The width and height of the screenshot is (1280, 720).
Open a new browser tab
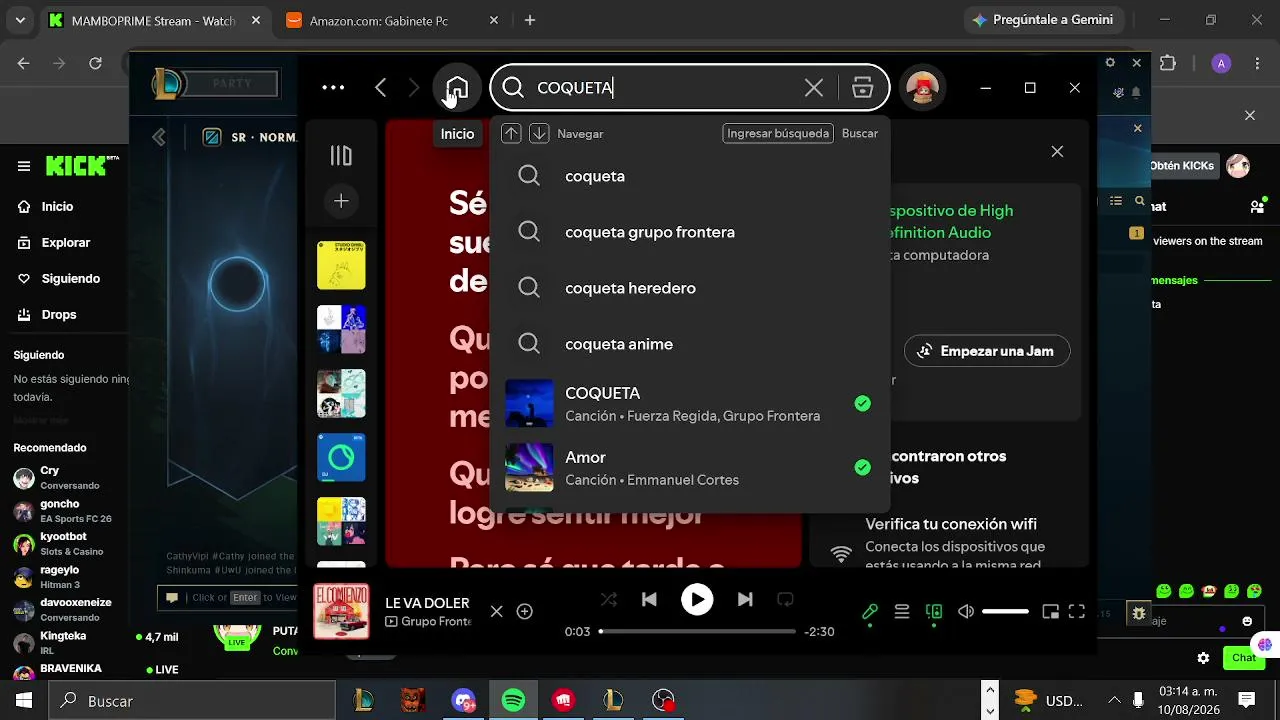pyautogui.click(x=530, y=20)
